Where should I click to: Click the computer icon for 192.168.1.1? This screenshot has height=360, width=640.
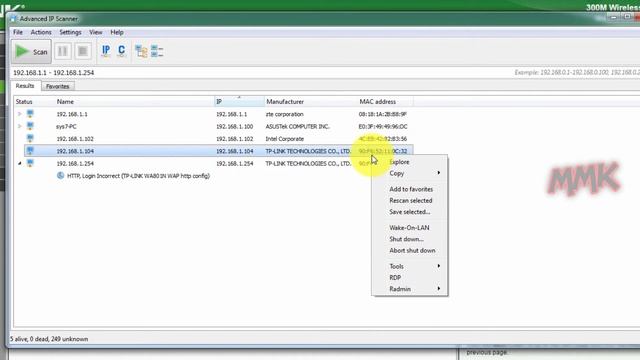(x=30, y=114)
